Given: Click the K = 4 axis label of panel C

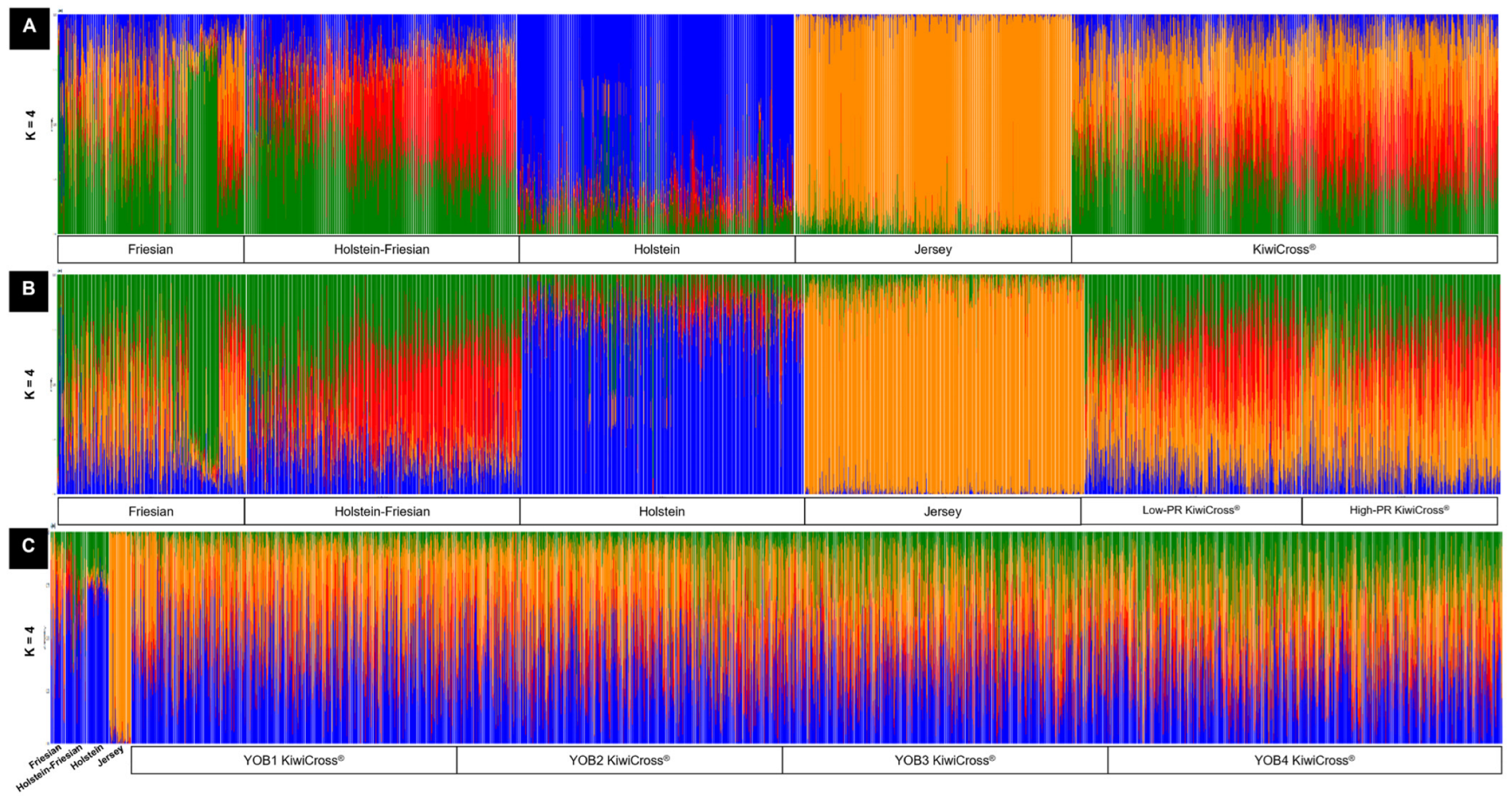Looking at the screenshot, I should (30, 641).
